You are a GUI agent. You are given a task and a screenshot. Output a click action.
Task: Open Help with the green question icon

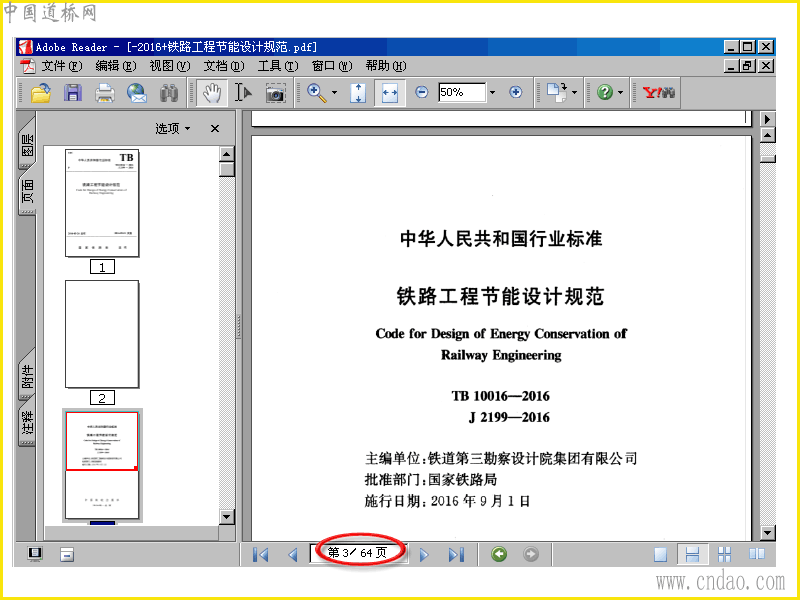pos(605,92)
